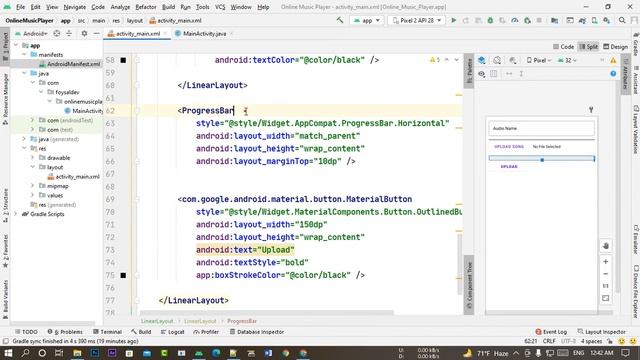The height and width of the screenshot is (360, 640).
Task: Open the run configuration app dropdown
Action: point(367,20)
